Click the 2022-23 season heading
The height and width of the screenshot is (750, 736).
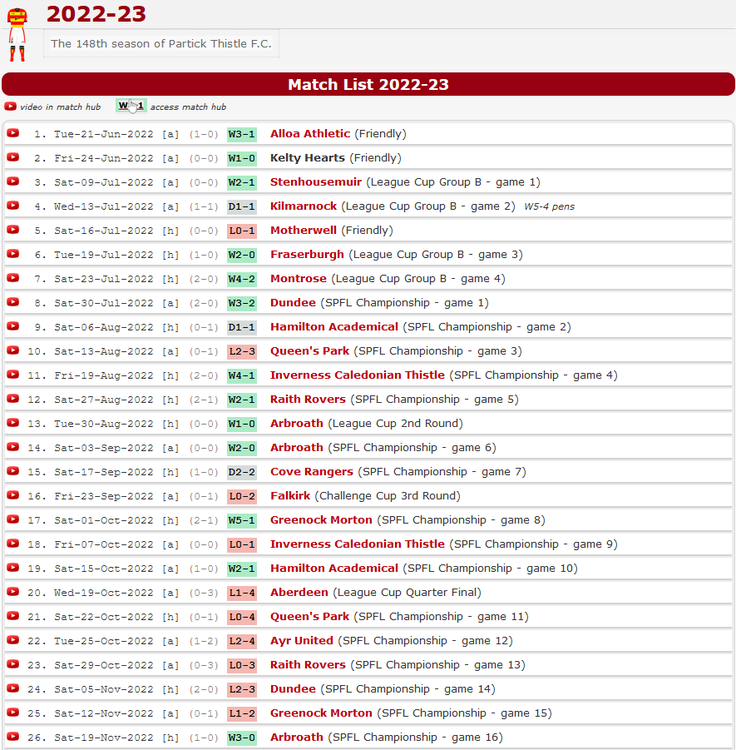tap(96, 13)
